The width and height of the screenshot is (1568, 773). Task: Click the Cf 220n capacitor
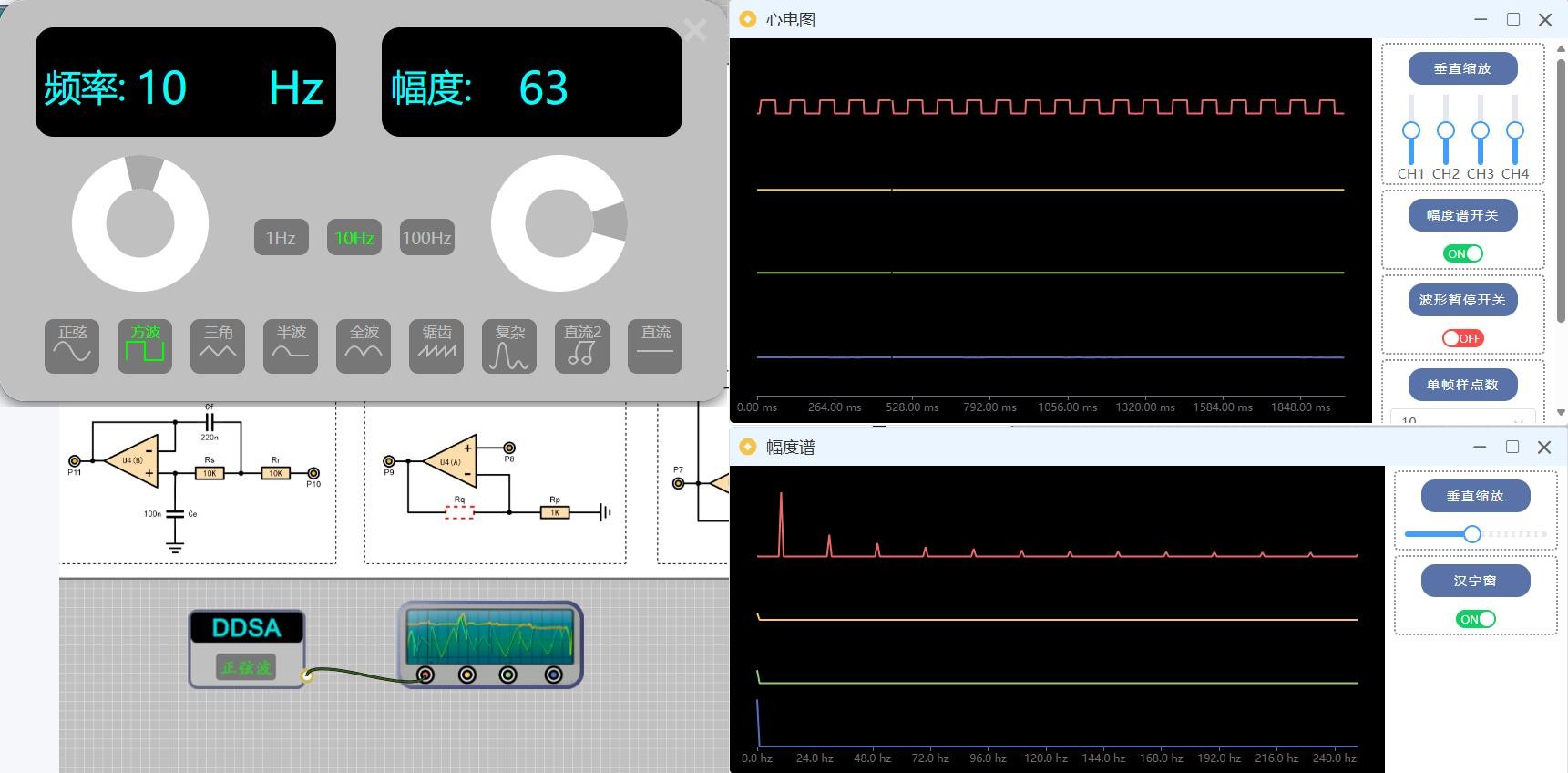point(210,422)
